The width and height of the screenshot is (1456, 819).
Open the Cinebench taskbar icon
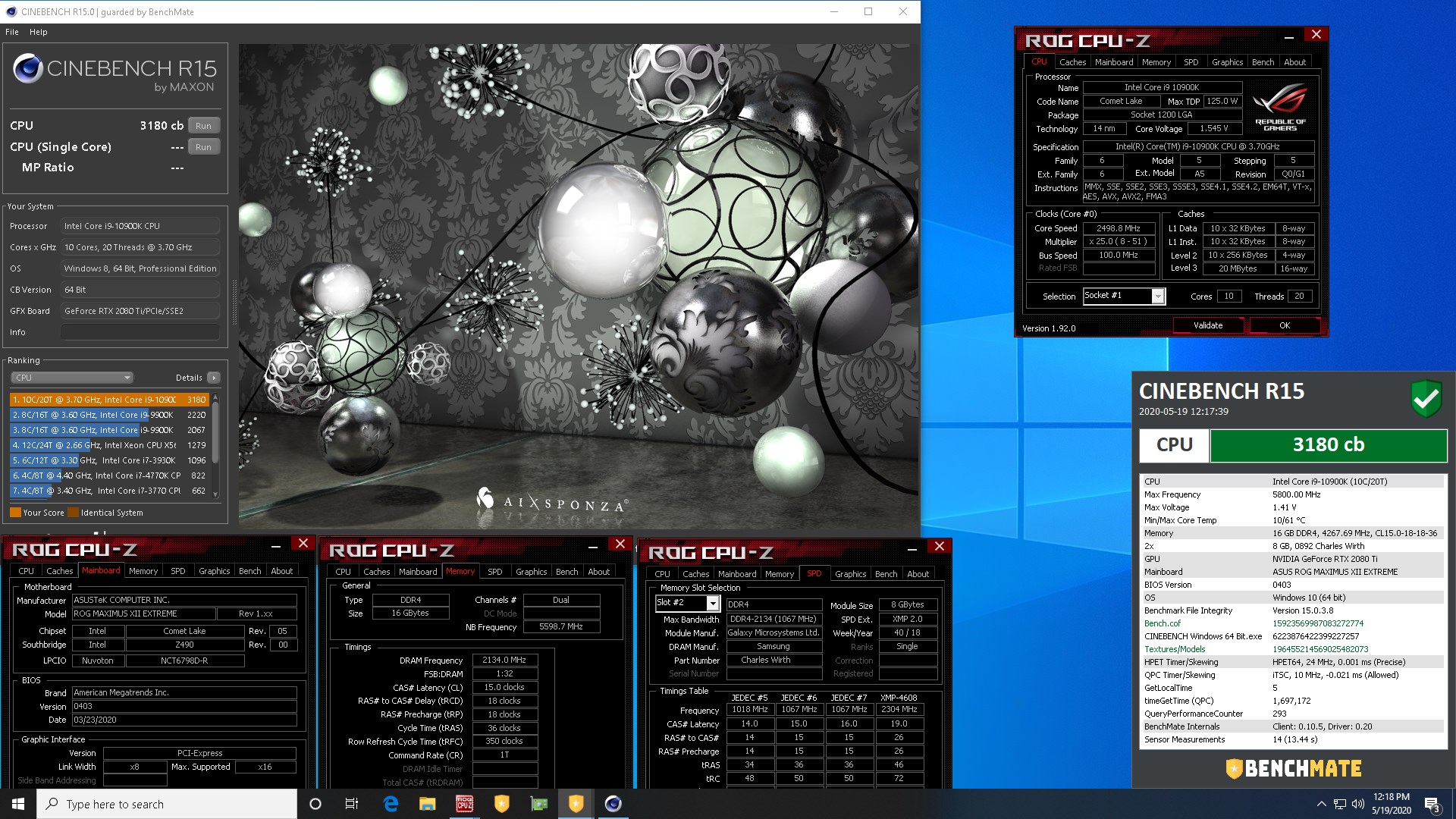pos(613,804)
